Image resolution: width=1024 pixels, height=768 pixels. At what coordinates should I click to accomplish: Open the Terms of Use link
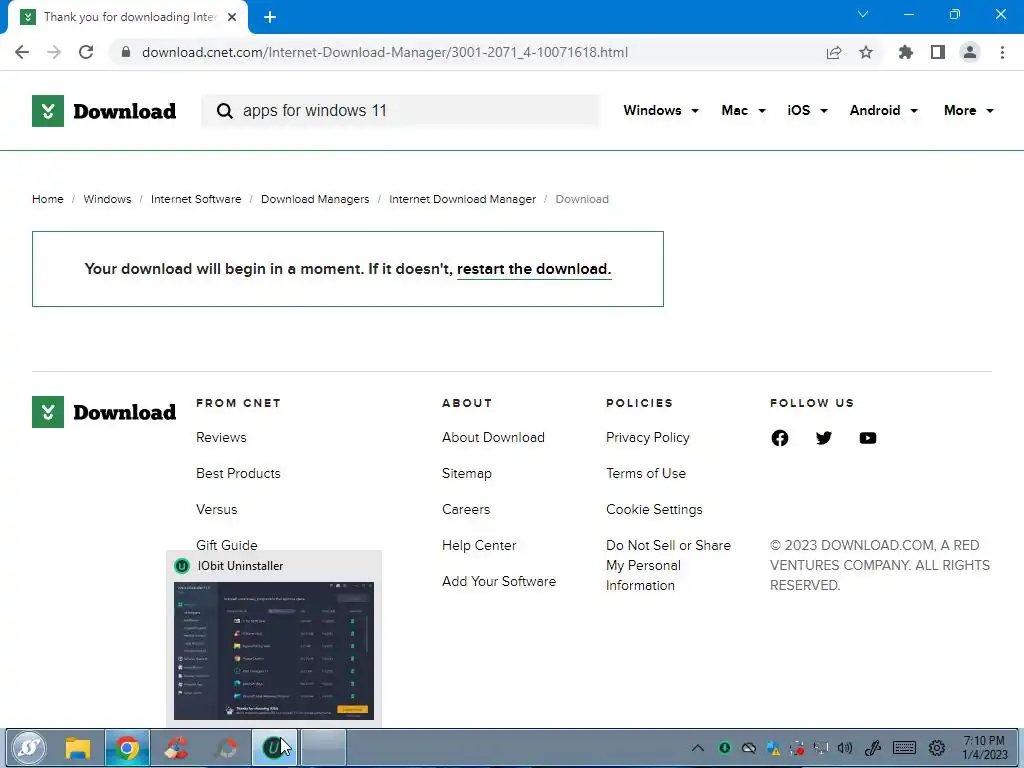tap(646, 473)
